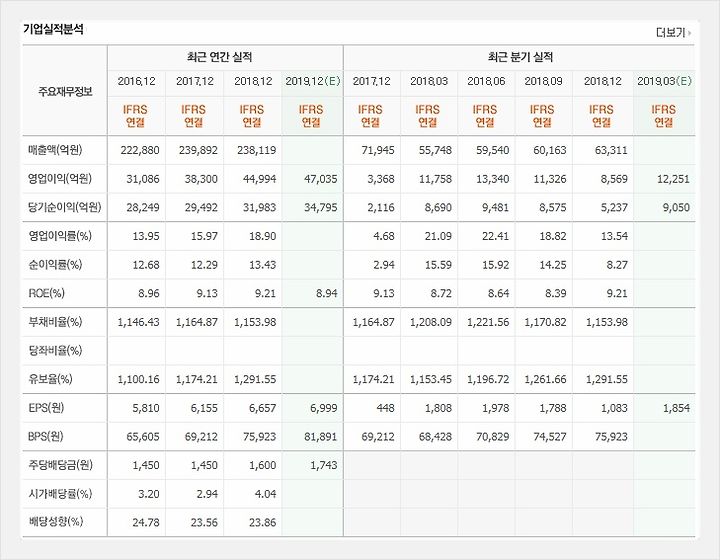The image size is (720, 560).
Task: Click the 주요재무정보 header cell
Action: pos(65,91)
